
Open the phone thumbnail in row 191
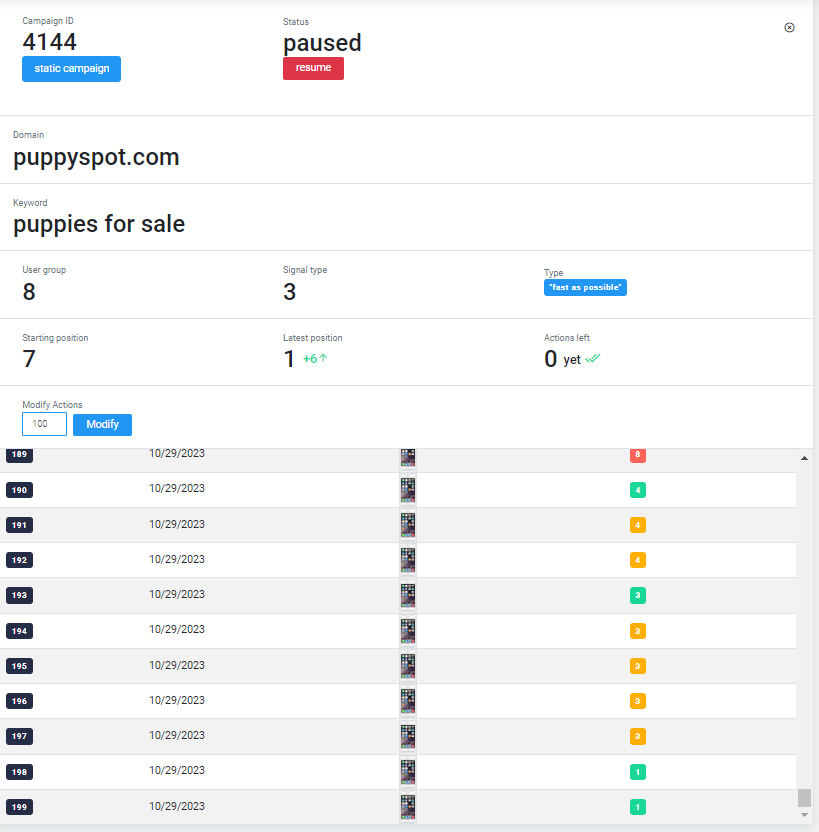pos(408,525)
